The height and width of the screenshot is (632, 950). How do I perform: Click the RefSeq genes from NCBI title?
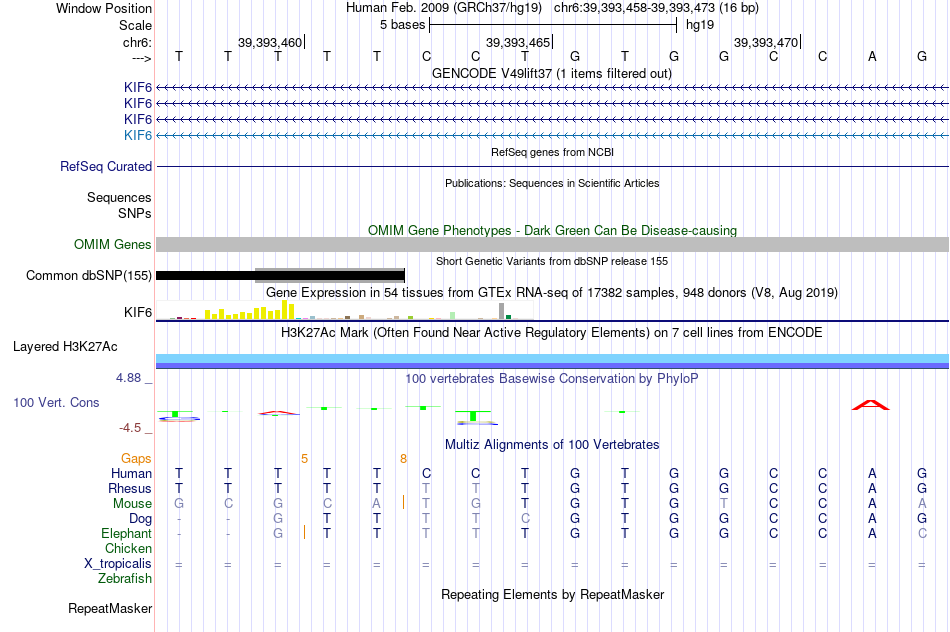[x=552, y=152]
